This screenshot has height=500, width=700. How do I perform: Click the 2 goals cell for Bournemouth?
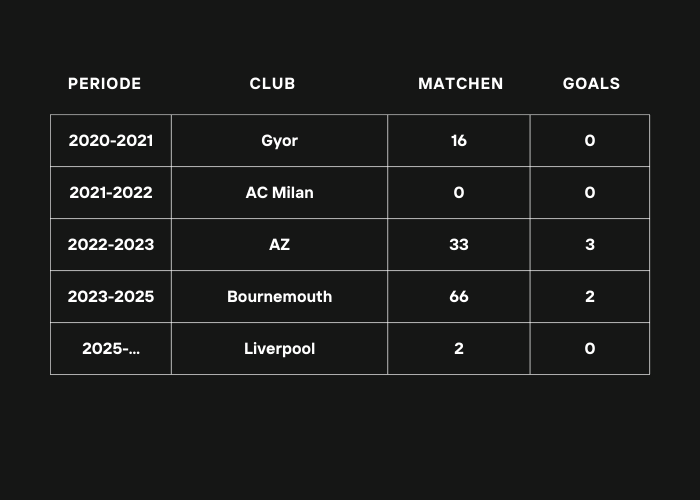(x=590, y=296)
